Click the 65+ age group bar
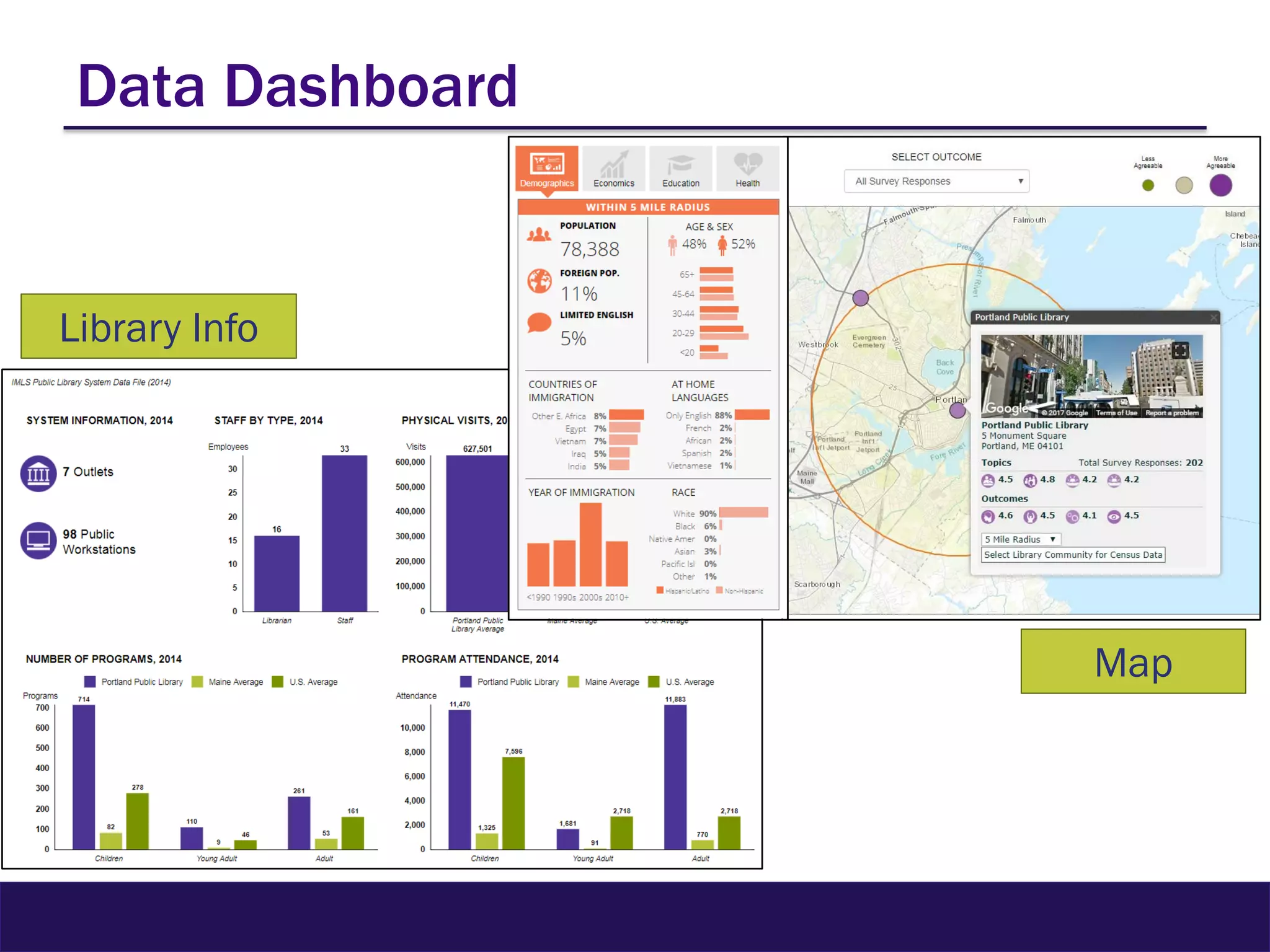 (x=716, y=275)
